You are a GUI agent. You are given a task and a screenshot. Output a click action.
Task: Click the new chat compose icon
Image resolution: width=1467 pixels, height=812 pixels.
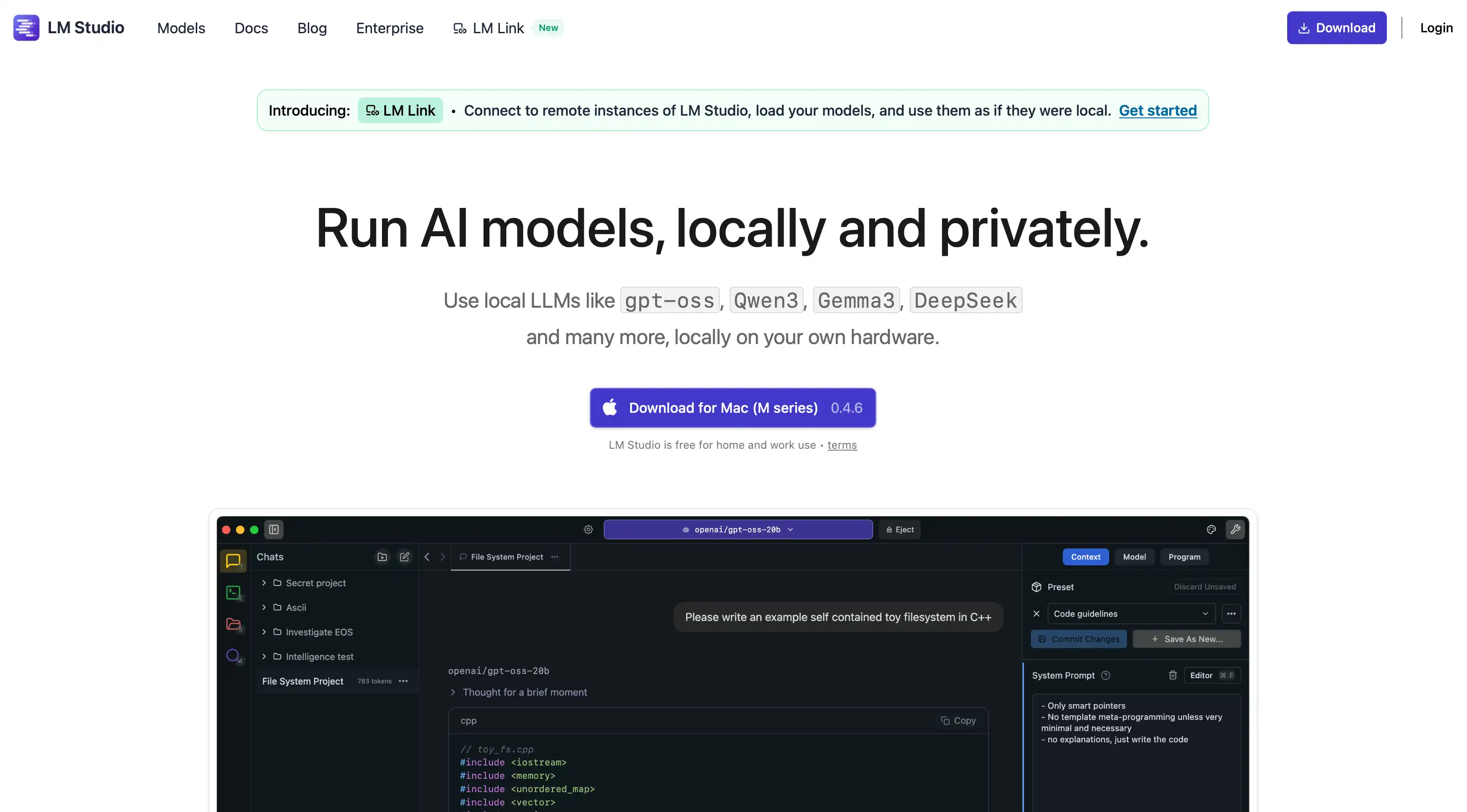coord(404,557)
